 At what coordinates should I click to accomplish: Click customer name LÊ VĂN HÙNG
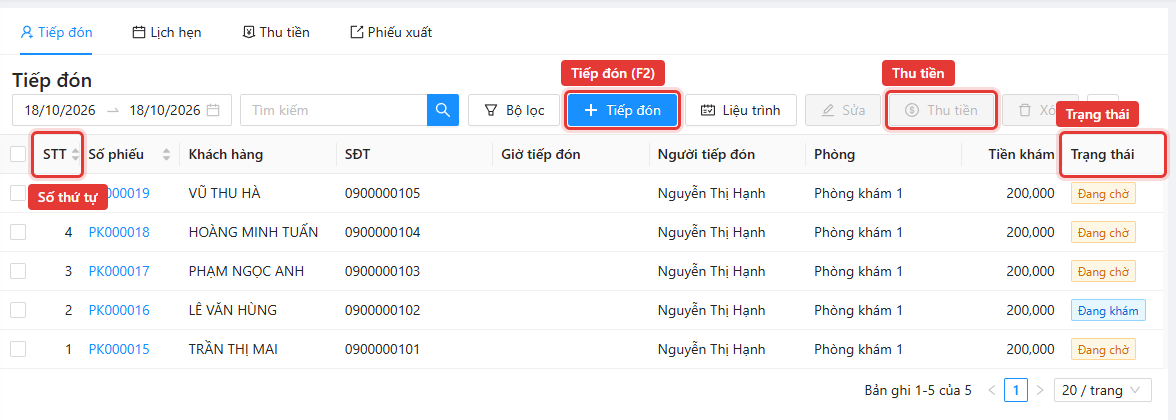coord(233,310)
